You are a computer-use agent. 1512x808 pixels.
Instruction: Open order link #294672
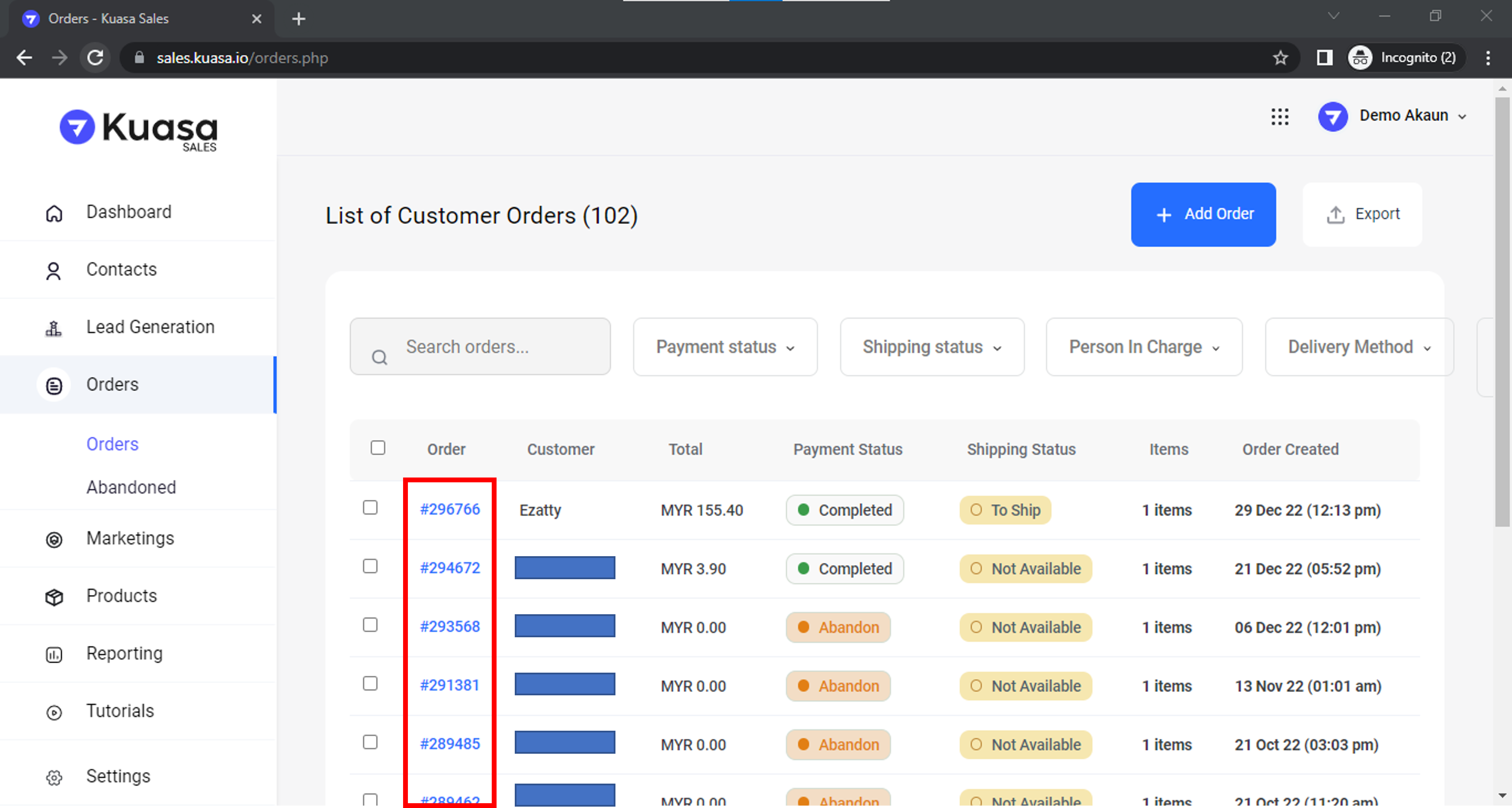pyautogui.click(x=449, y=568)
